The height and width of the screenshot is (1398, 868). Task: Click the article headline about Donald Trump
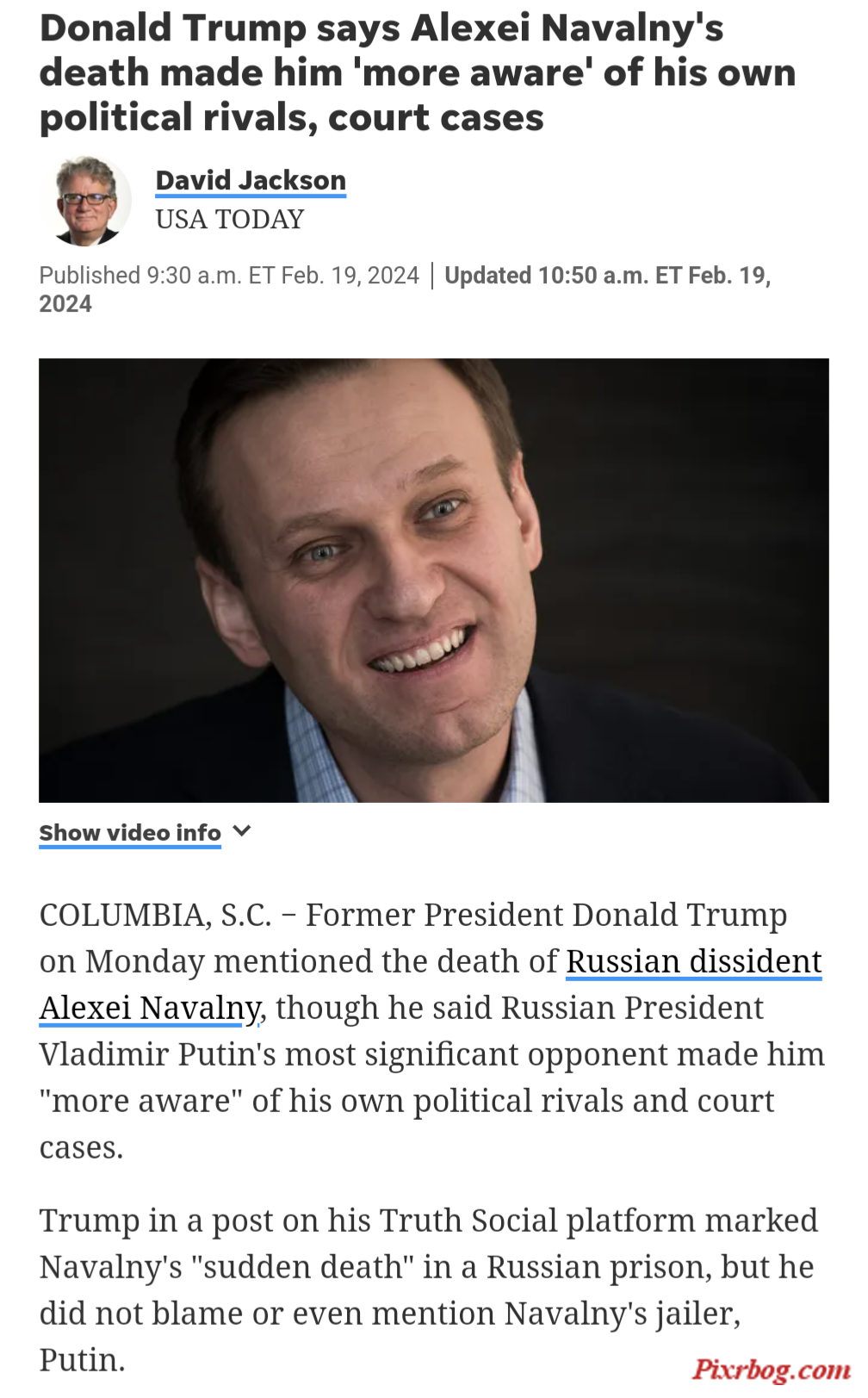pos(418,73)
